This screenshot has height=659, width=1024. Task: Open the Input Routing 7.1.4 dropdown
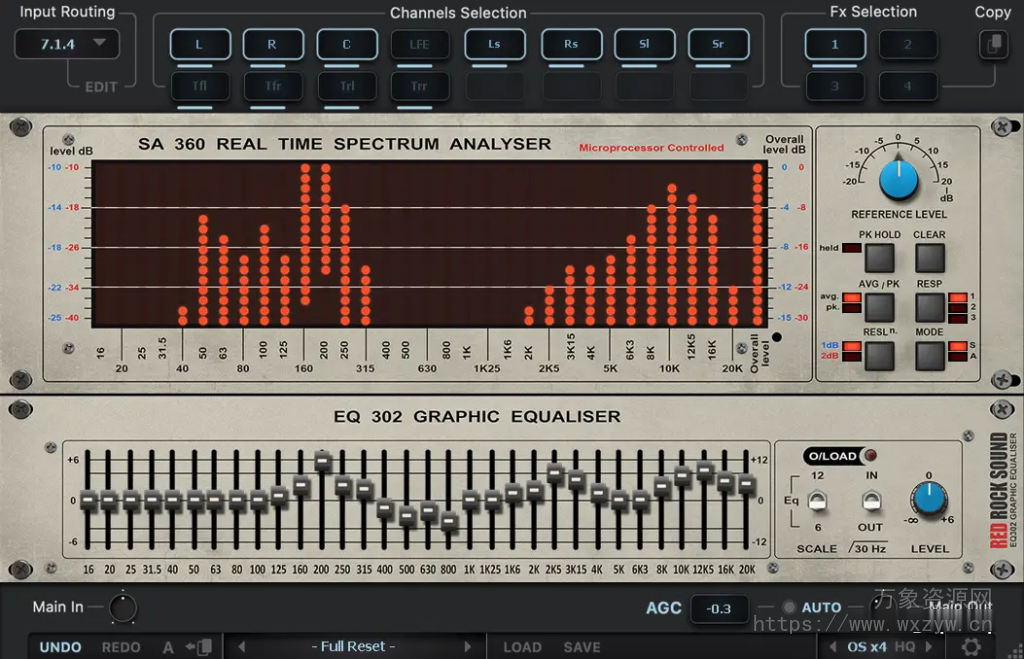point(66,44)
